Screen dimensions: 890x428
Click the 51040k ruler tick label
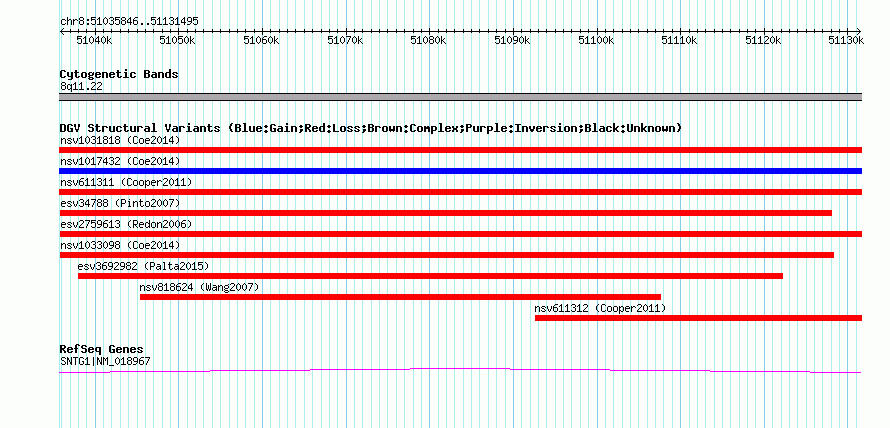93,40
